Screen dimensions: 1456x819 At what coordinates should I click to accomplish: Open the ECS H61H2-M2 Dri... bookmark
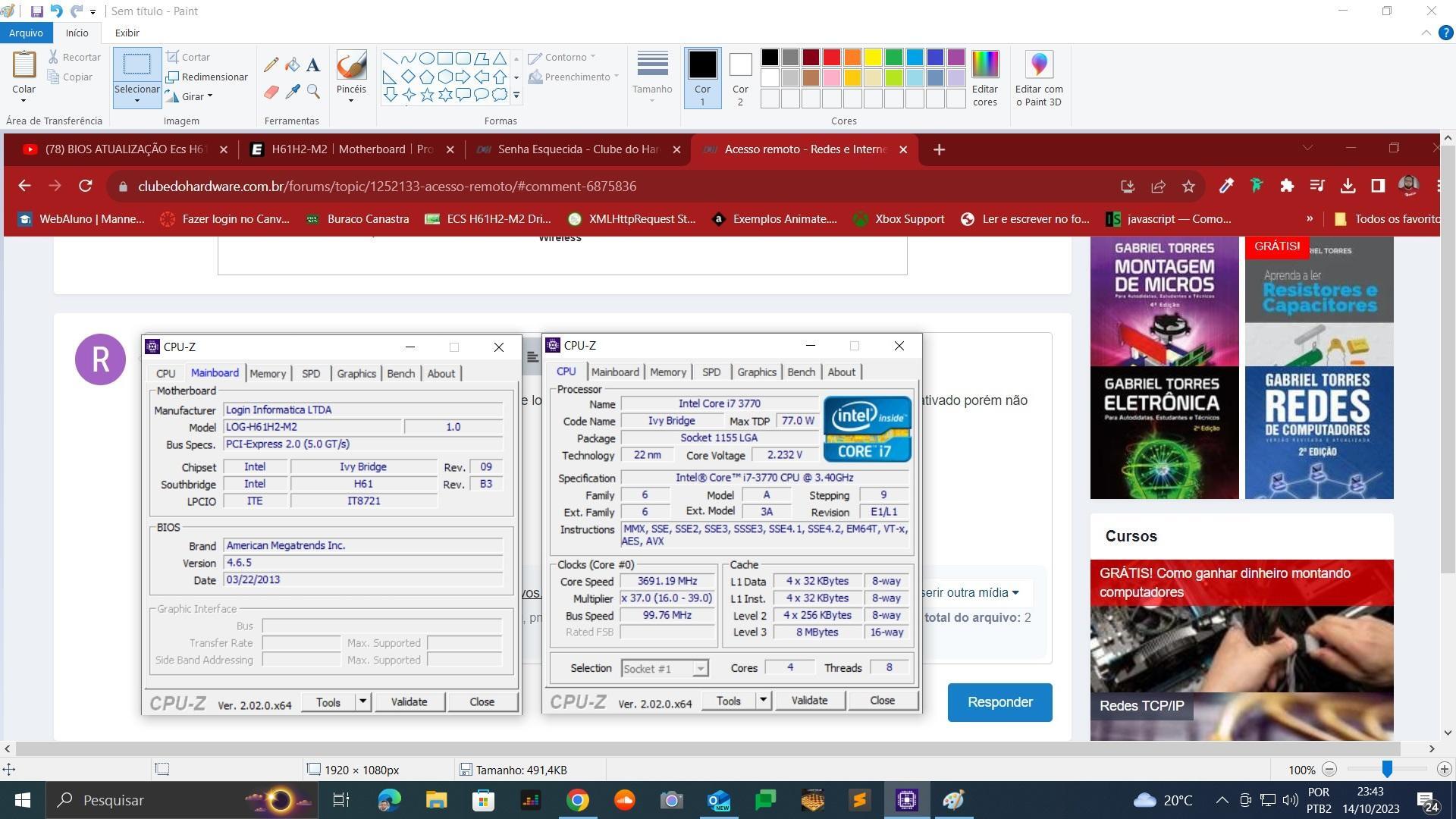tap(487, 219)
